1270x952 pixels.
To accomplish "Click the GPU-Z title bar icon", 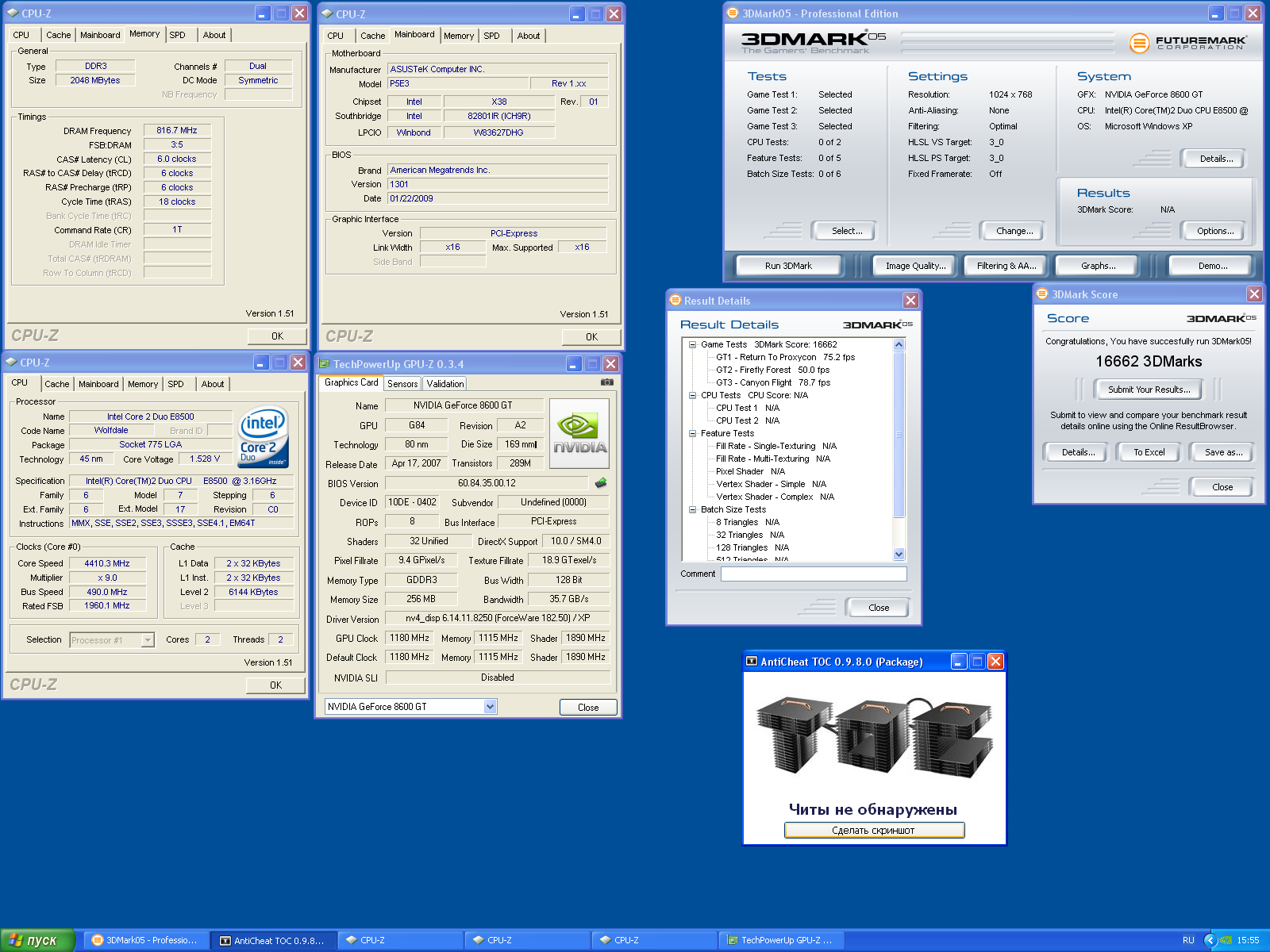I will [x=325, y=364].
